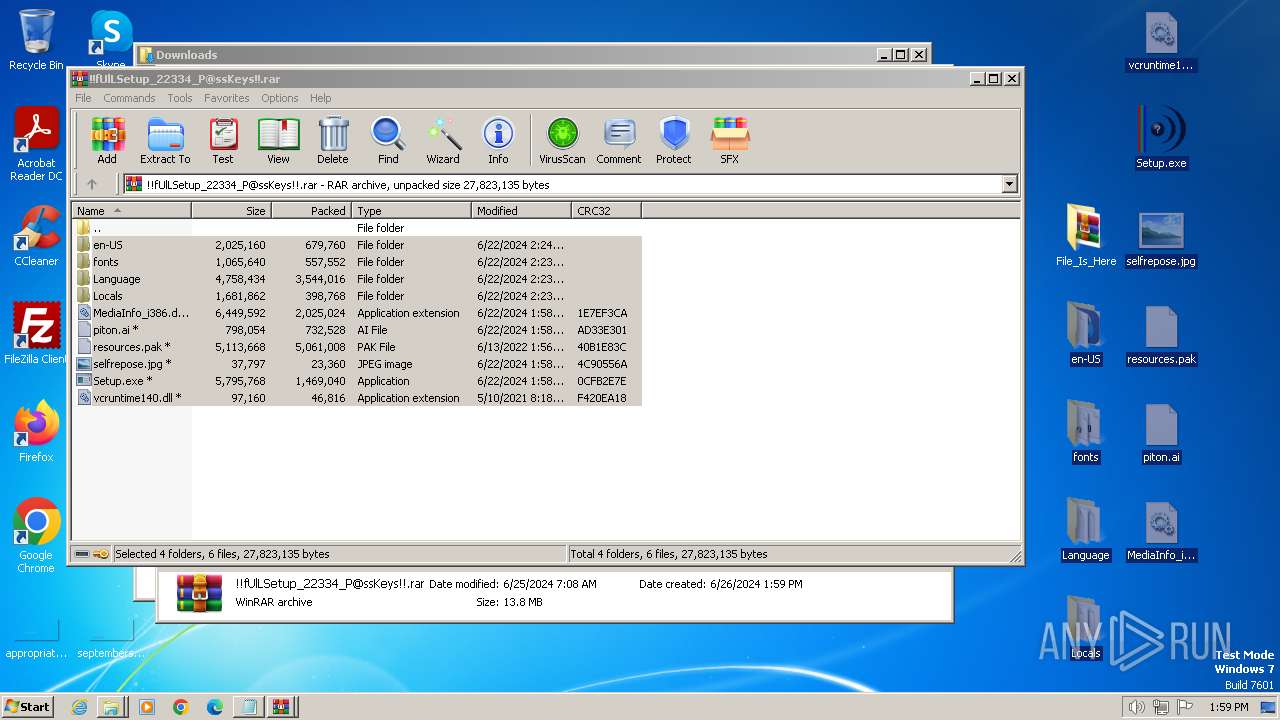This screenshot has height=720, width=1280.
Task: Launch the Wizard wand tool
Action: tap(443, 140)
